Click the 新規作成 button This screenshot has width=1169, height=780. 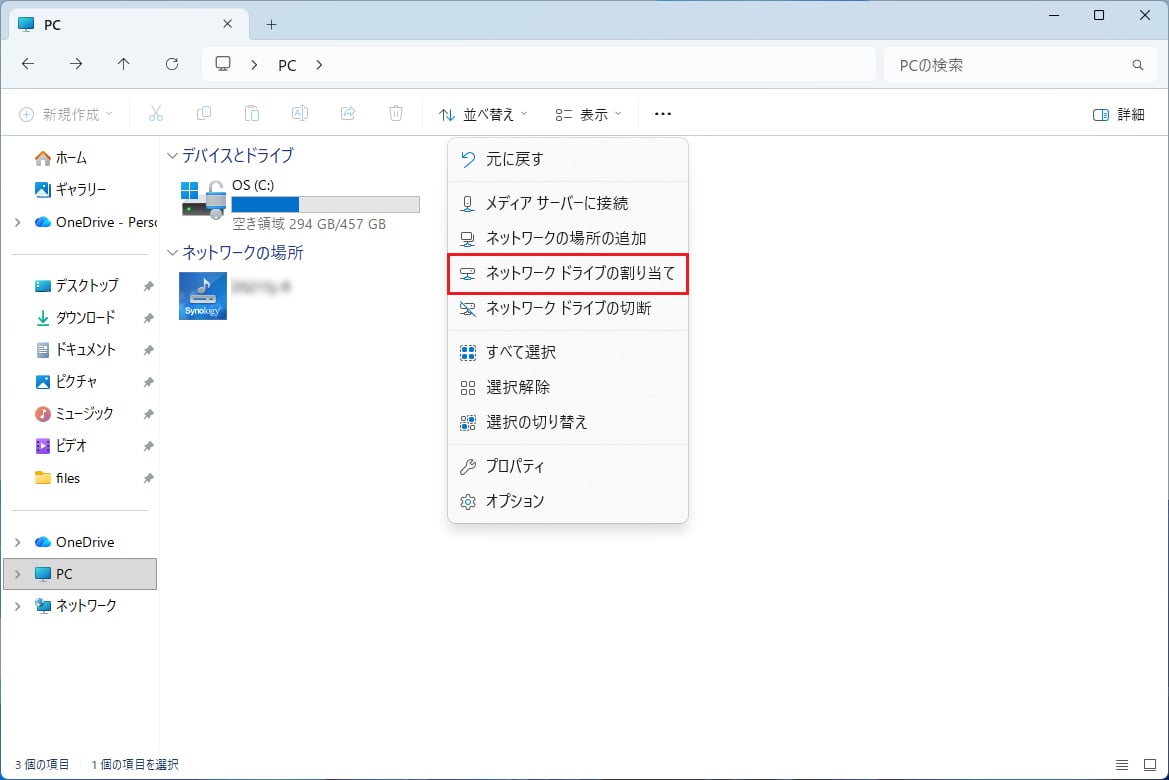click(x=66, y=115)
